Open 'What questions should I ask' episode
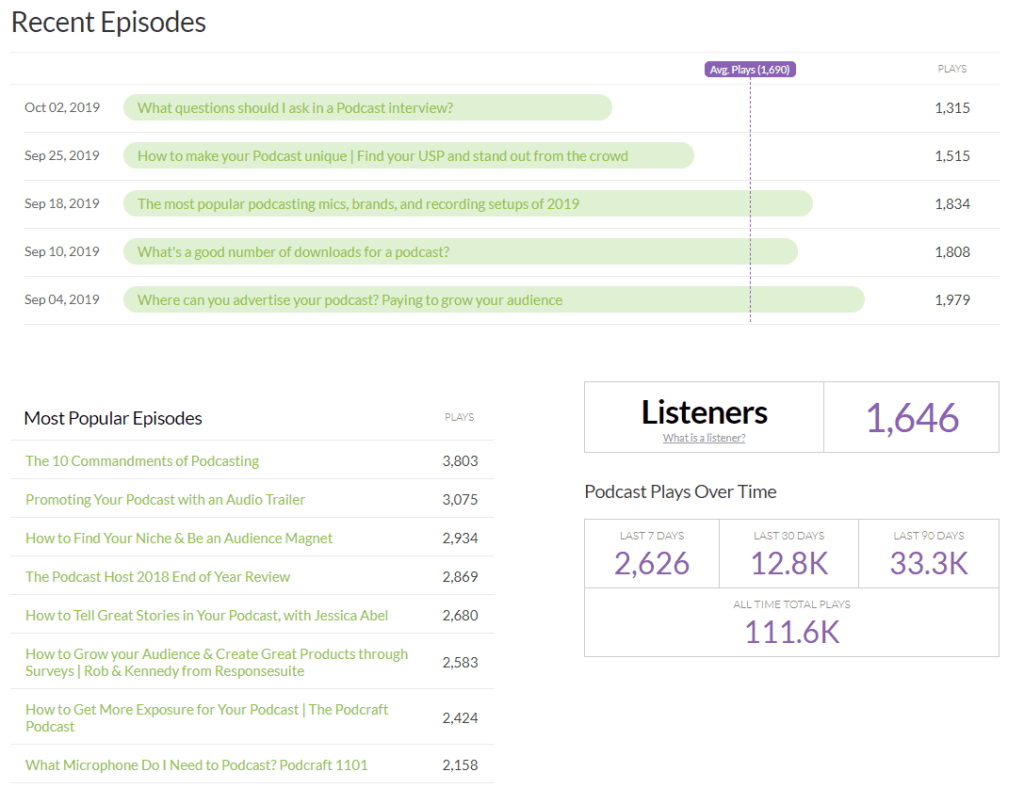The width and height of the screenshot is (1024, 788). pos(295,108)
